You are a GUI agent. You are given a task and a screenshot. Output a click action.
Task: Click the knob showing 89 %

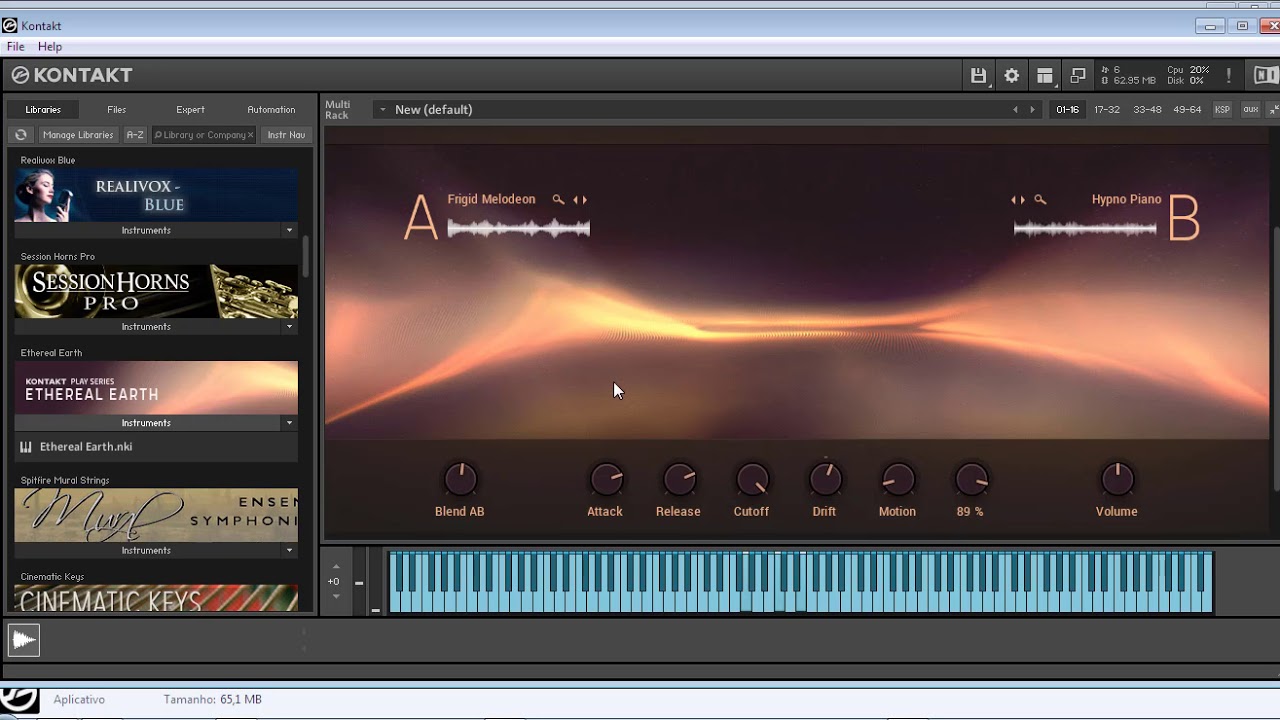[x=970, y=480]
